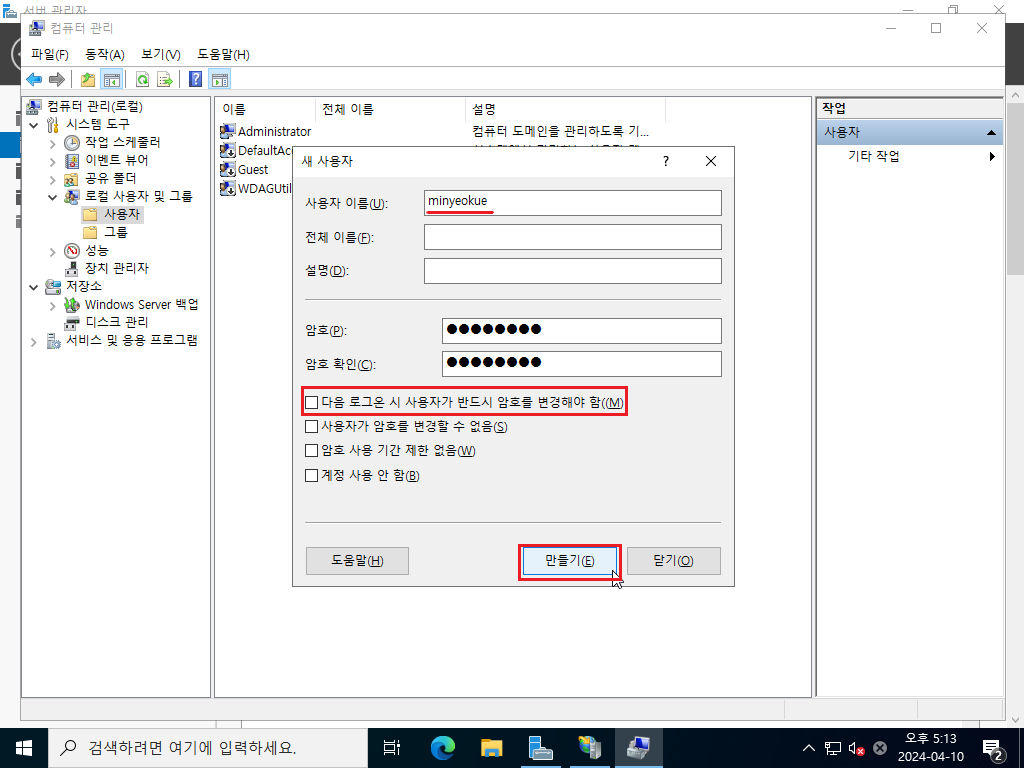Sort by the 설명 column header
Viewport: 1024px width, 768px height.
566,110
